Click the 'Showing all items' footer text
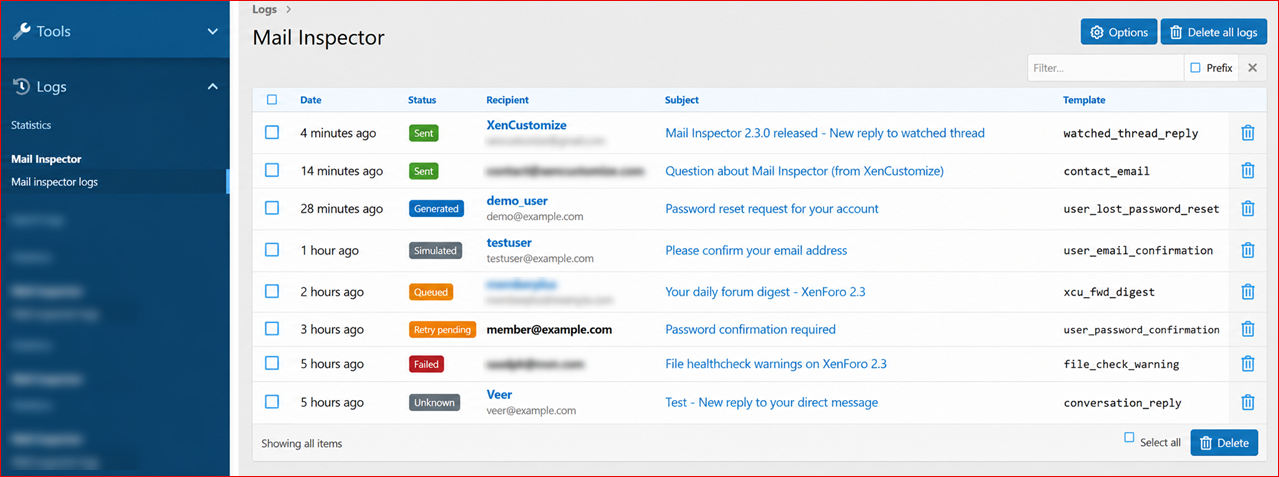This screenshot has height=477, width=1279. coord(301,443)
